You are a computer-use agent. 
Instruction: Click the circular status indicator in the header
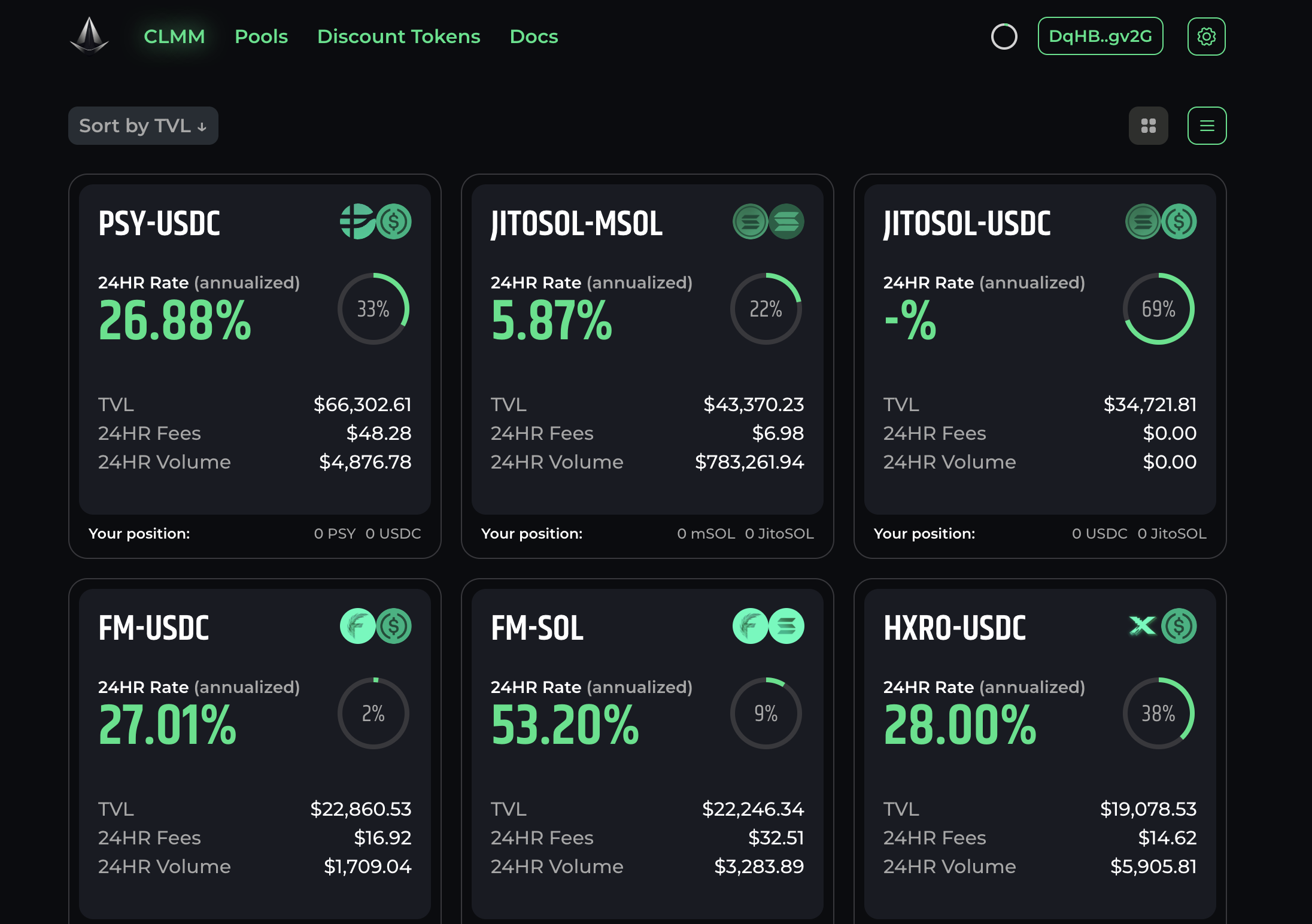[x=1004, y=37]
